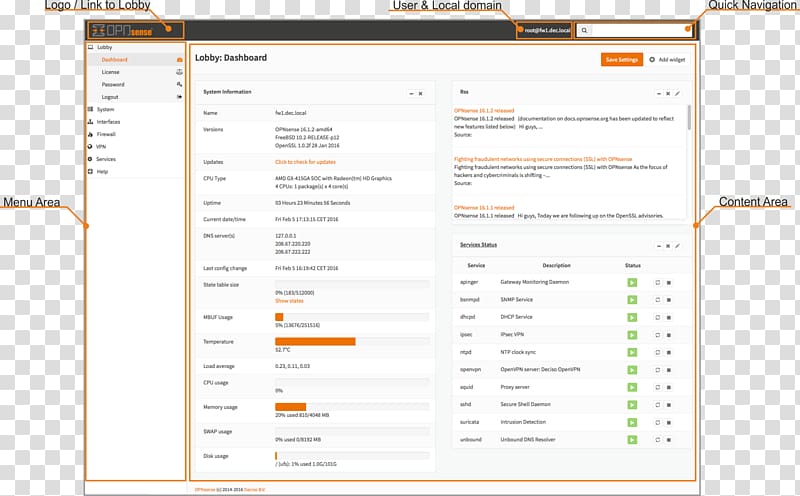Focus the quick navigation search field
Image resolution: width=800 pixels, height=496 pixels.
[x=634, y=31]
